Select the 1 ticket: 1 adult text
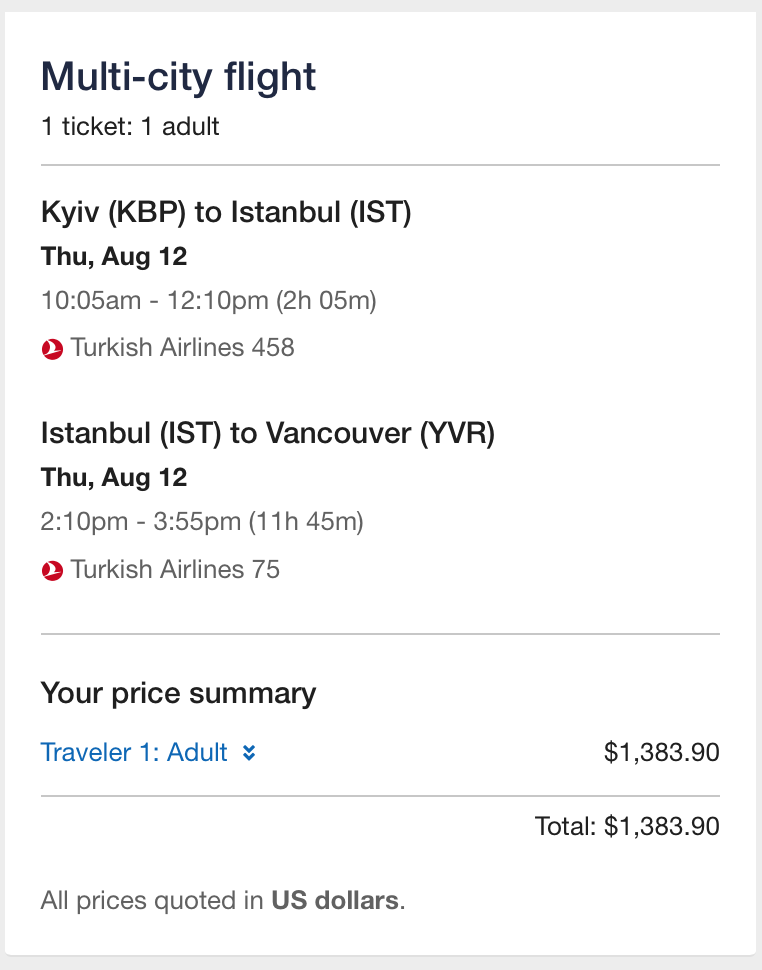This screenshot has width=762, height=970. [x=130, y=127]
